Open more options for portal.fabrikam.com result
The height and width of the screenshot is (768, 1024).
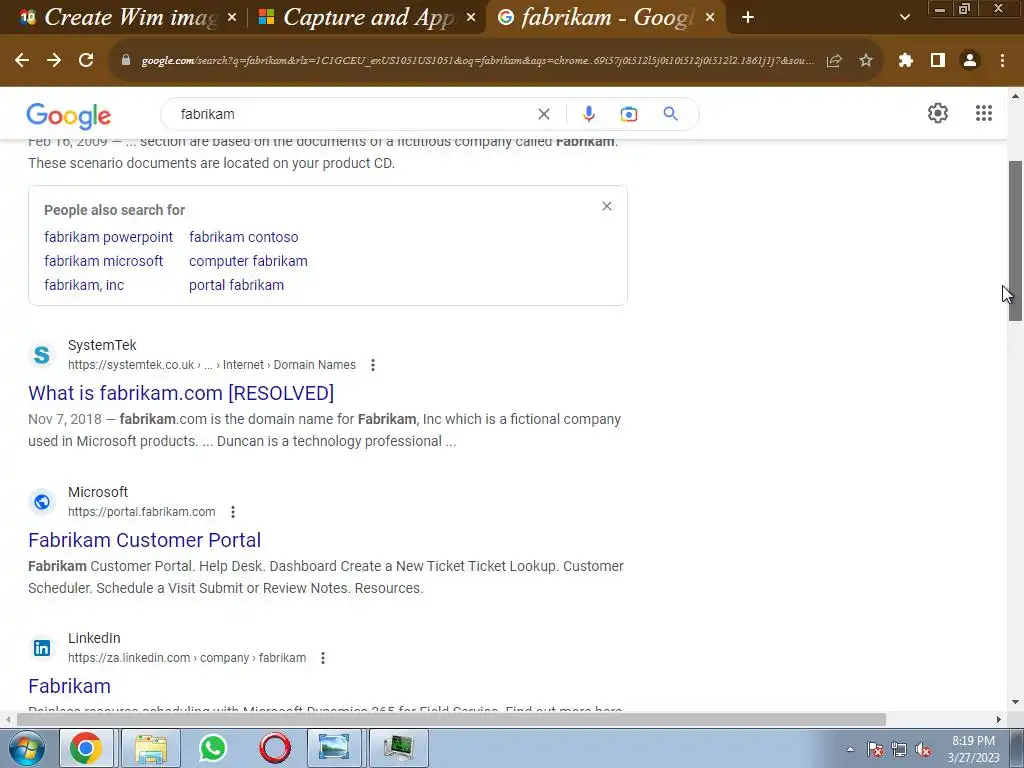point(232,512)
